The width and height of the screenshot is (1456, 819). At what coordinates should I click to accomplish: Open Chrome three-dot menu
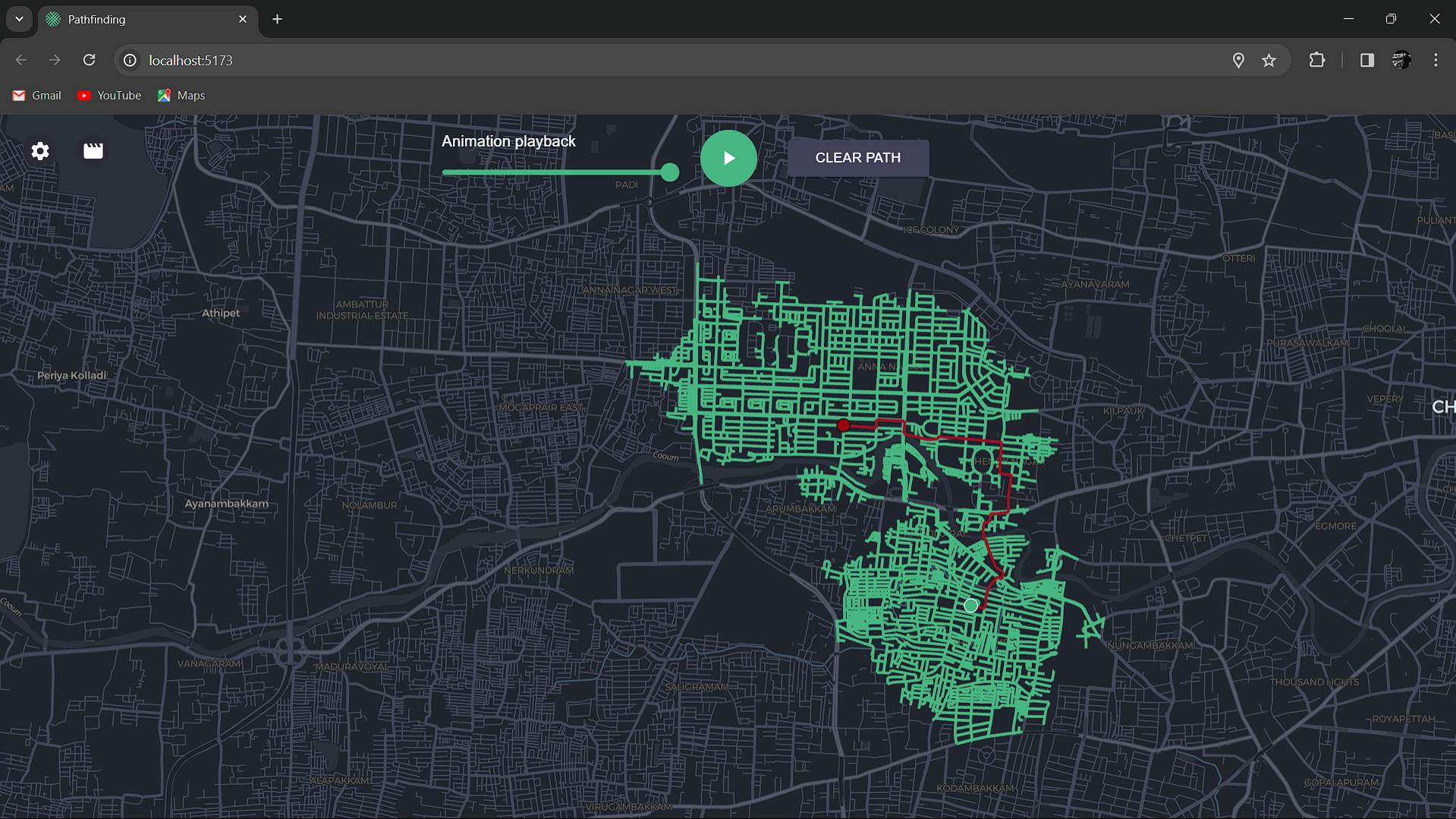[1436, 60]
